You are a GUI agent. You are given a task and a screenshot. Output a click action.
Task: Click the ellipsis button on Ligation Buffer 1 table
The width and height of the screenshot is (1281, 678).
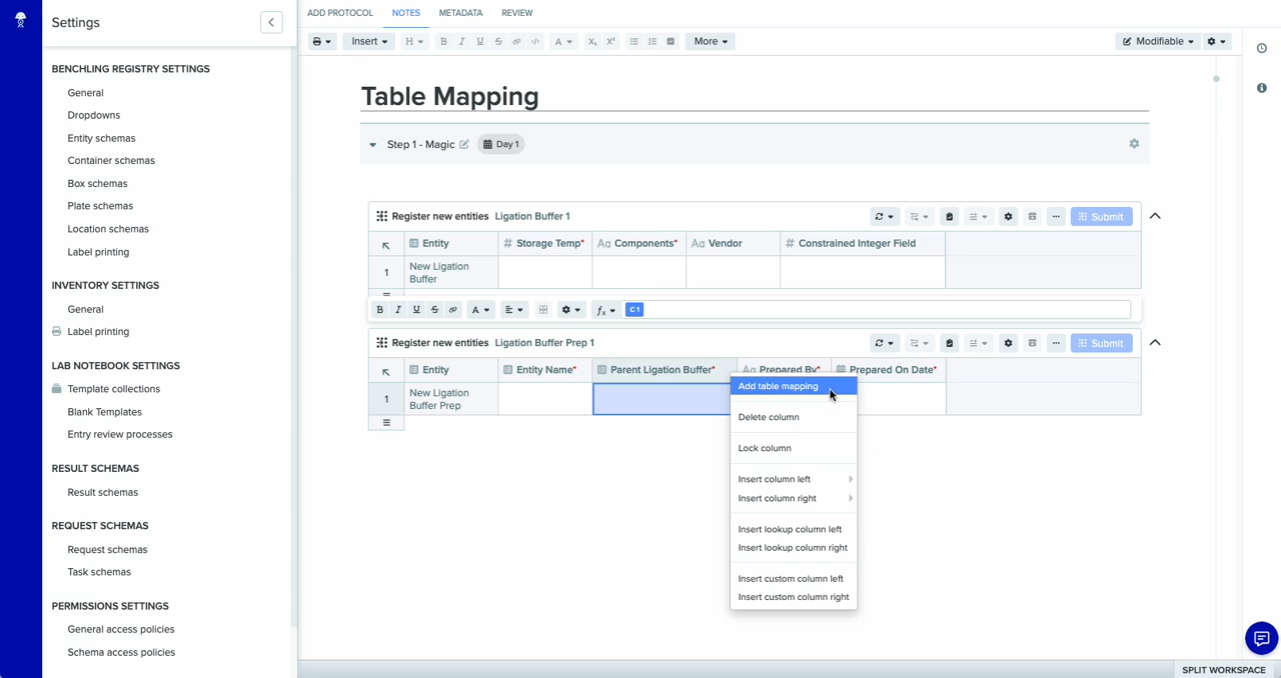click(1056, 217)
